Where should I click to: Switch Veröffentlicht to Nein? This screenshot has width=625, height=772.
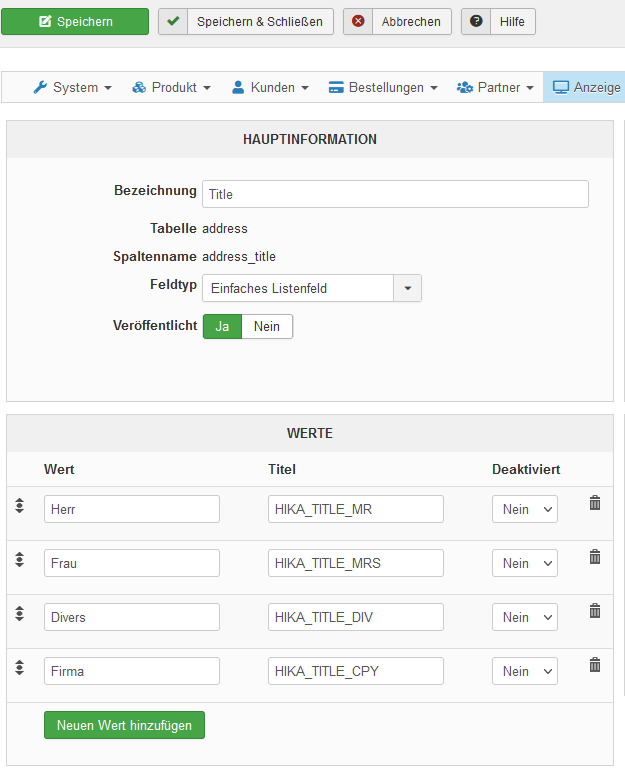click(267, 327)
